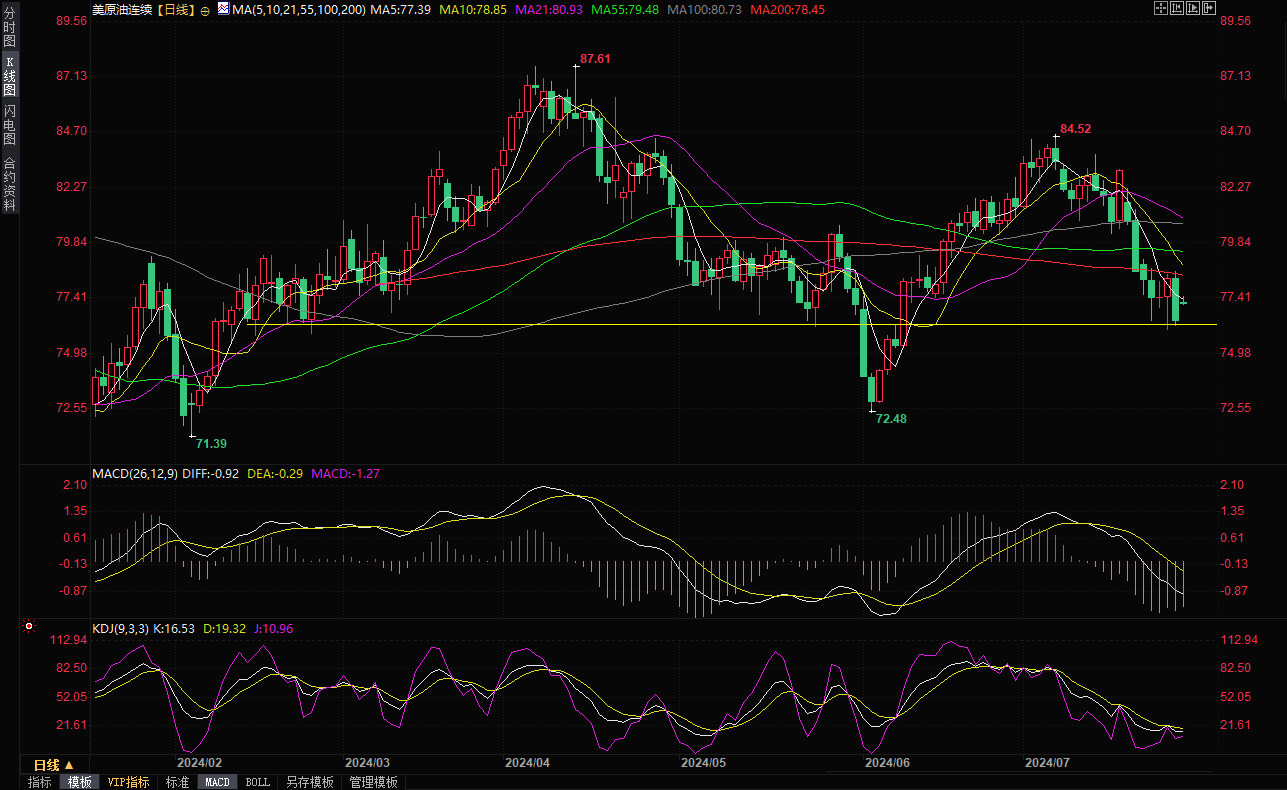The height and width of the screenshot is (790, 1287).
Task: Click the 管理模板 button
Action: coord(373,782)
